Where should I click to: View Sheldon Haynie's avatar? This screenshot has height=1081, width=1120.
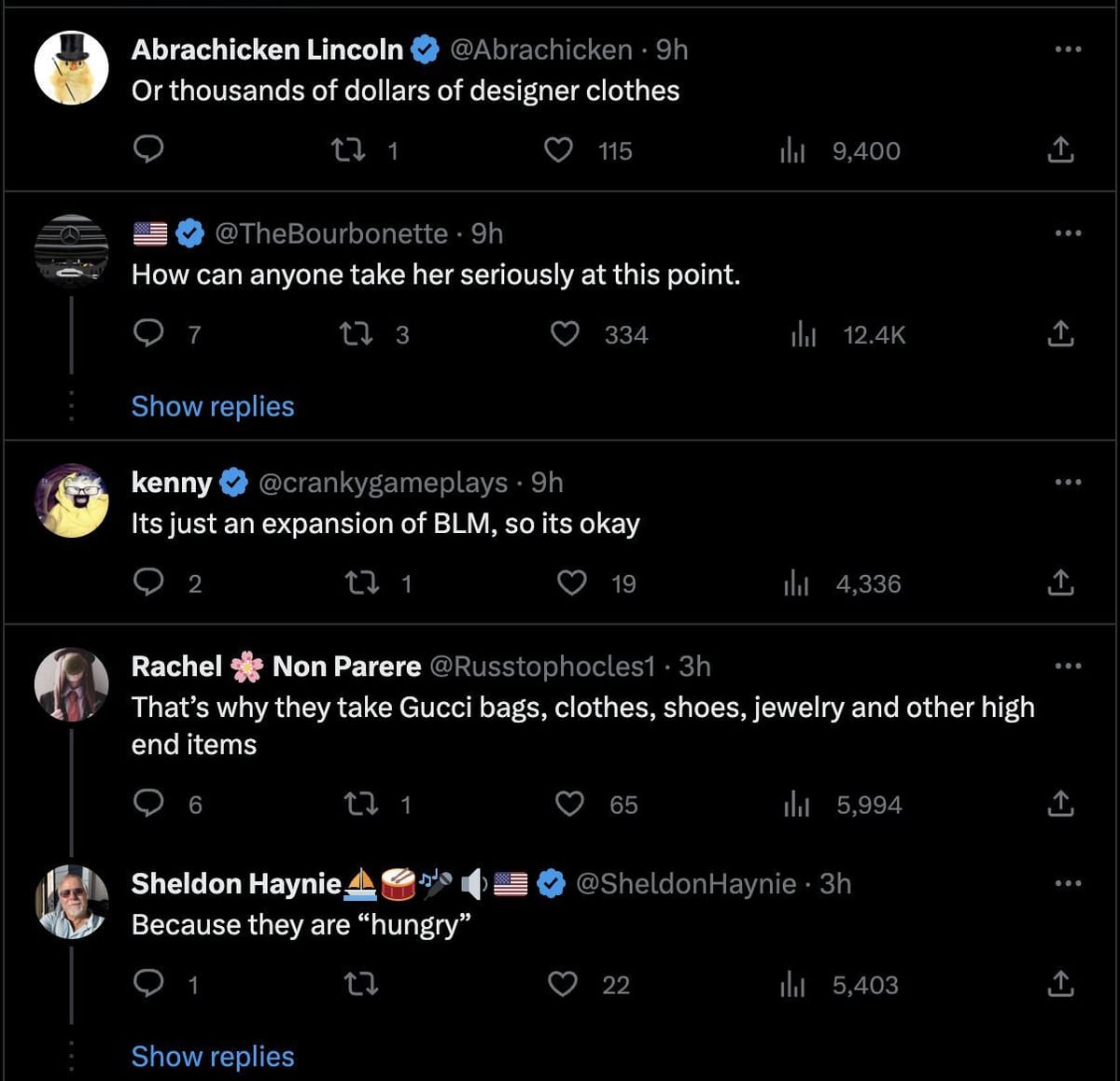tap(71, 901)
